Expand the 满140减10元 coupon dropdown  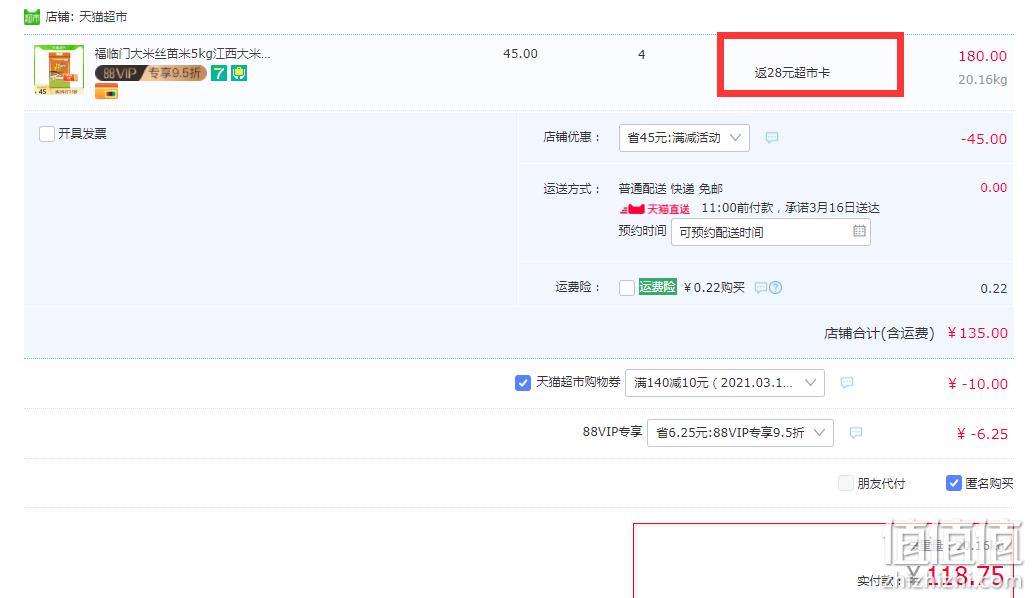pyautogui.click(x=725, y=383)
